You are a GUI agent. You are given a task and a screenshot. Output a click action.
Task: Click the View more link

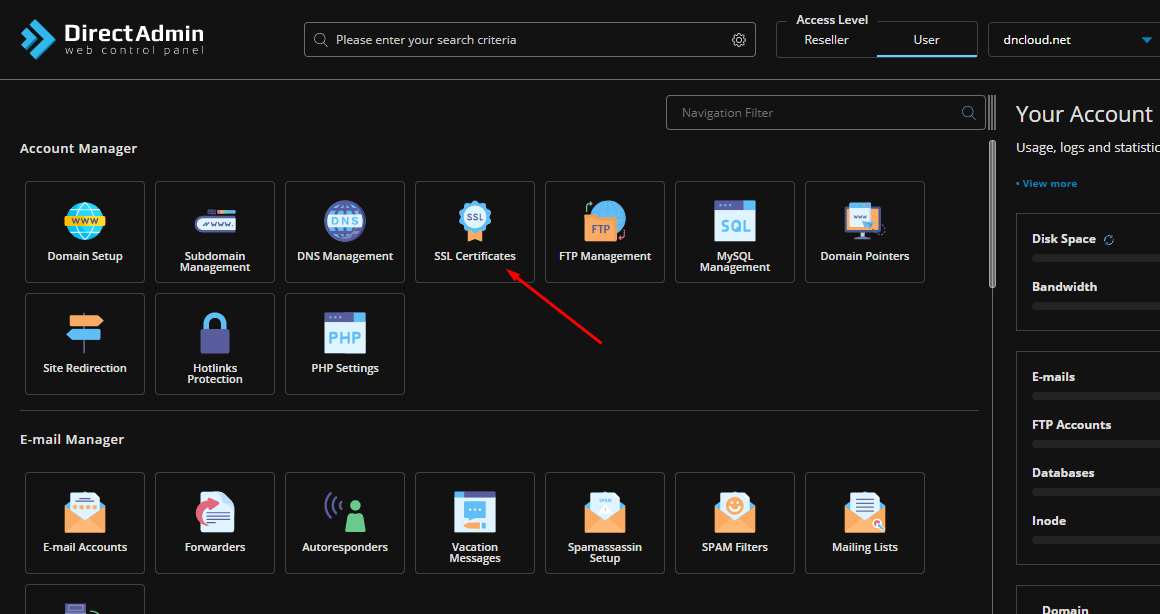[x=1047, y=183]
